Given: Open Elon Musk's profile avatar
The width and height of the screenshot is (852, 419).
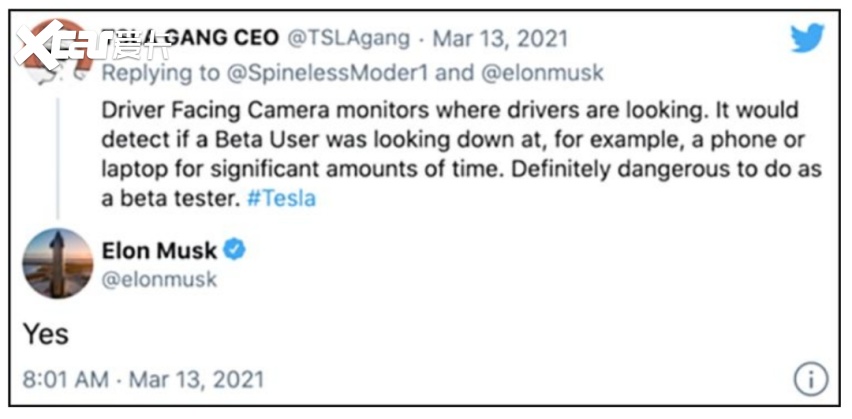Looking at the screenshot, I should (58, 263).
